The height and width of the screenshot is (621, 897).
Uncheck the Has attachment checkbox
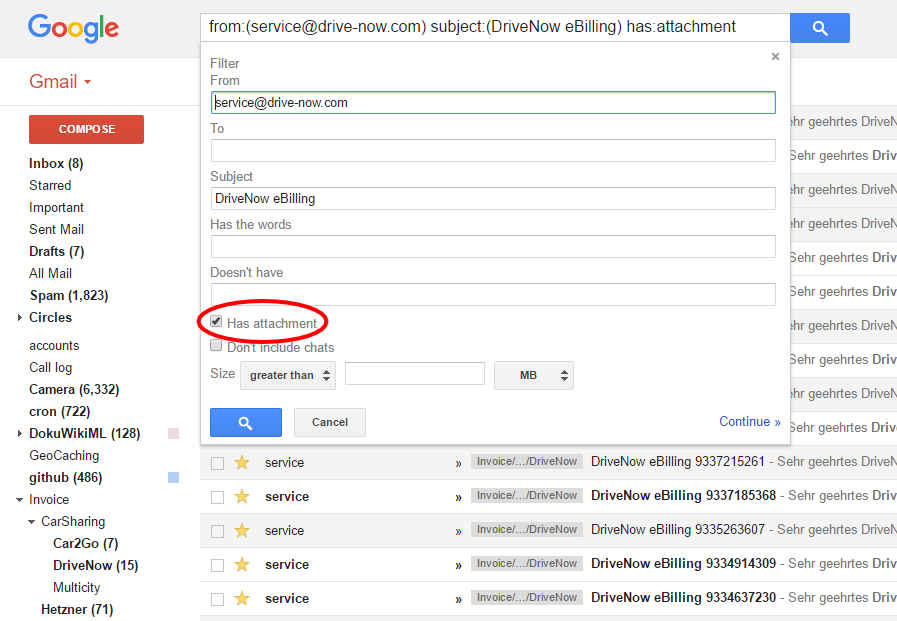(216, 321)
